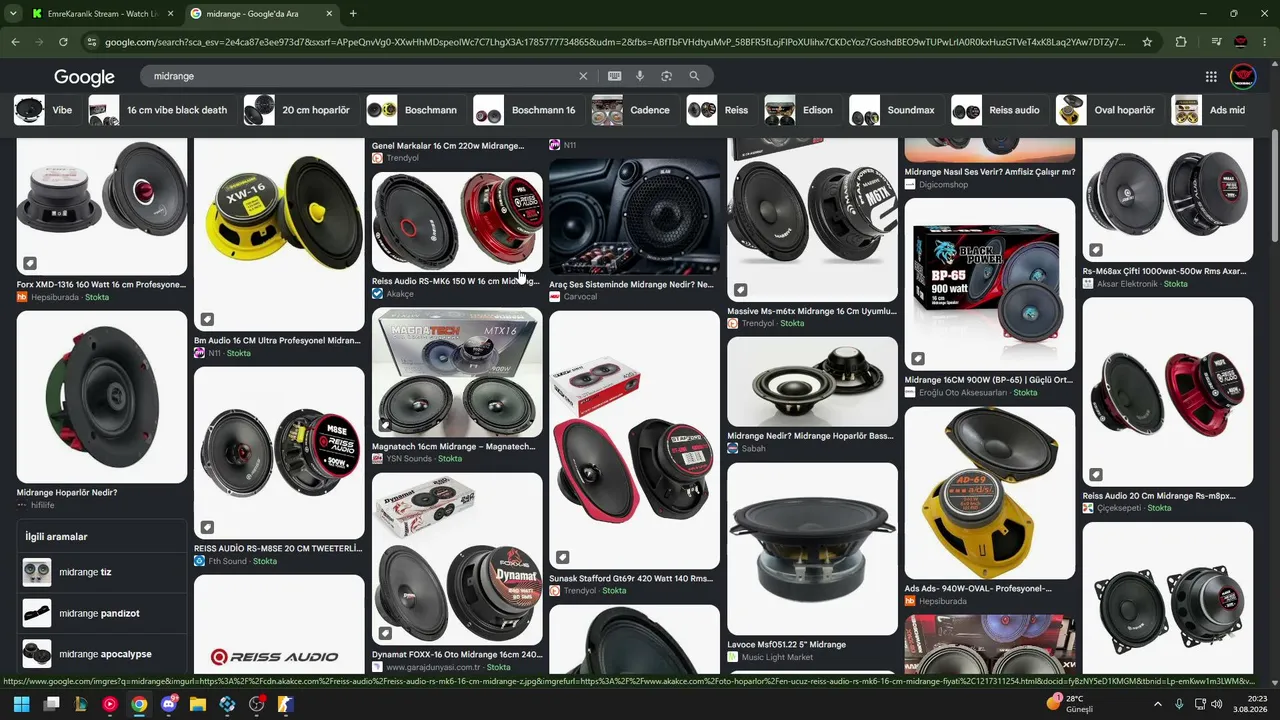Image resolution: width=1280 pixels, height=720 pixels.
Task: Open Task View on the taskbar
Action: (x=51, y=704)
